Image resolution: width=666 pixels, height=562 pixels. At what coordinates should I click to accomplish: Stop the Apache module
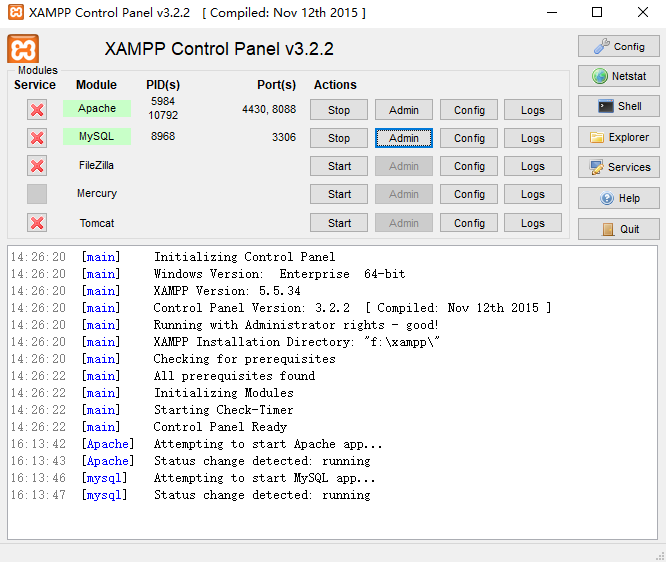pos(339,110)
